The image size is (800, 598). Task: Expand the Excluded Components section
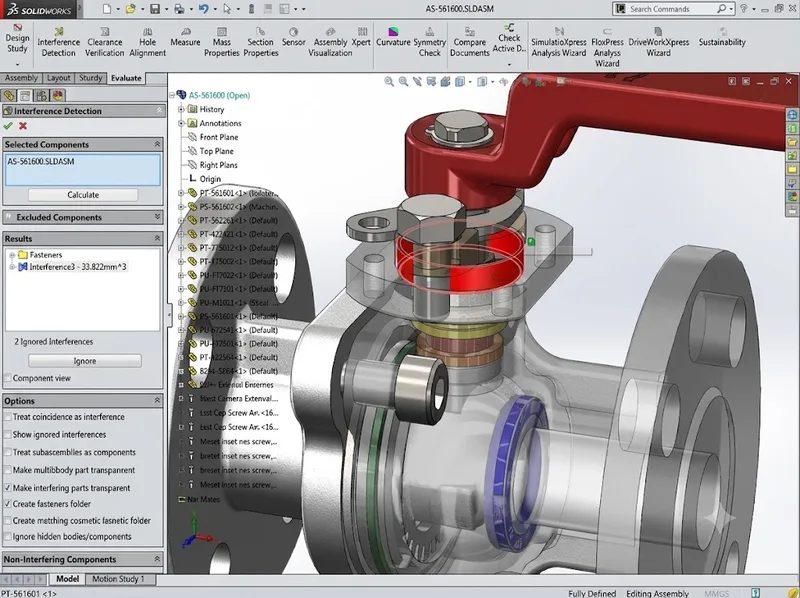coord(157,217)
